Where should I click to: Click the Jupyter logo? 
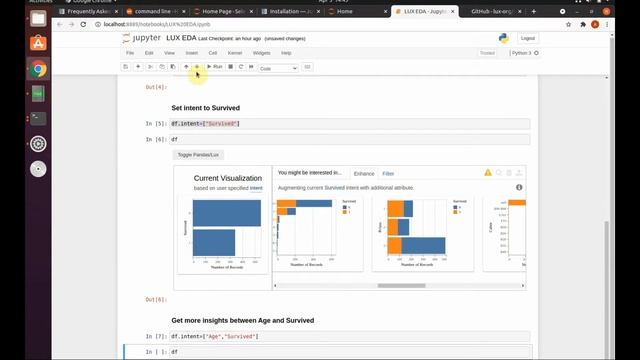point(142,38)
